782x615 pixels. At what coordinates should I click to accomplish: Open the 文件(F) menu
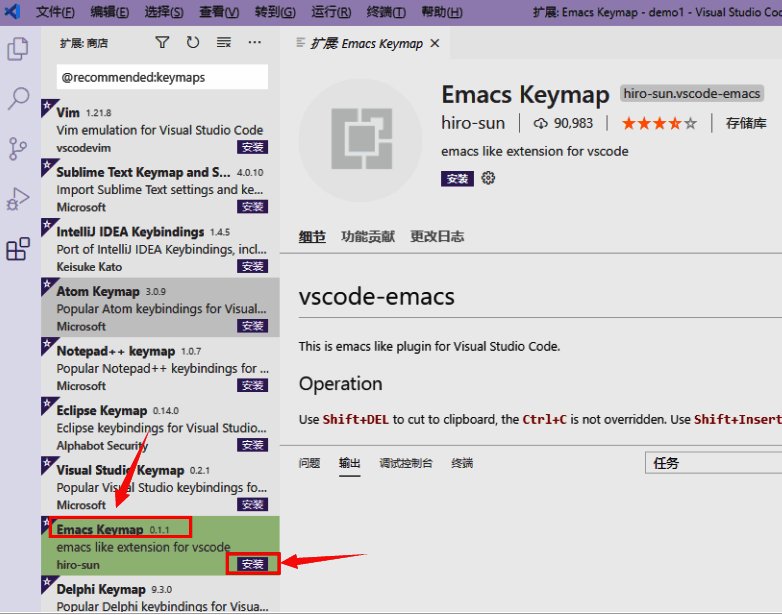pyautogui.click(x=55, y=12)
